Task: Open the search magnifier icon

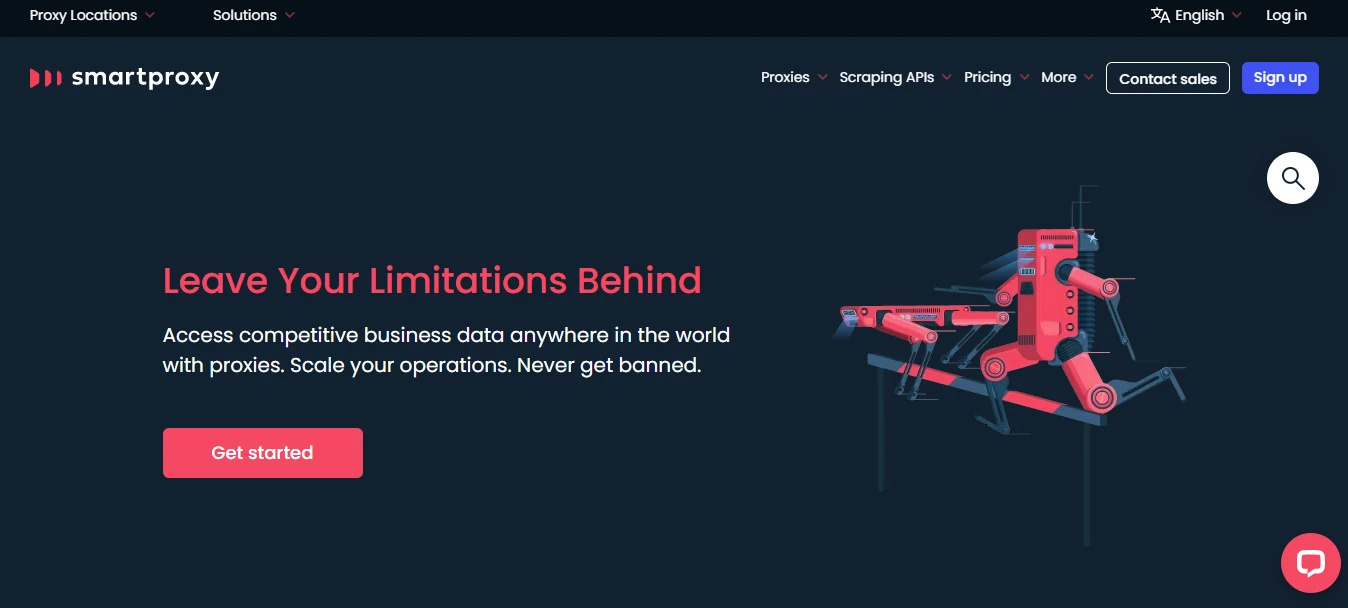Action: click(x=1293, y=178)
